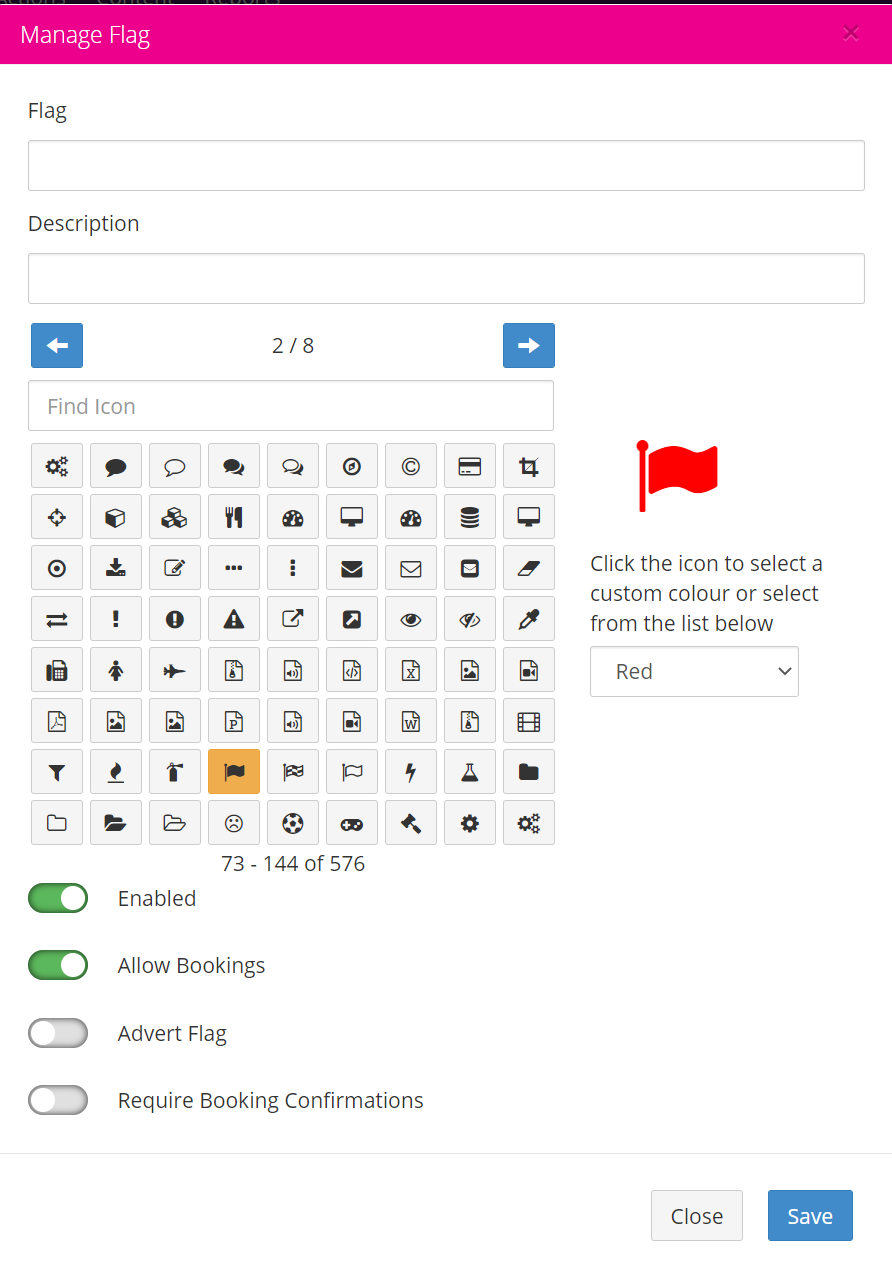Pick the horizontal ellipsis icon
The width and height of the screenshot is (892, 1270).
pyautogui.click(x=234, y=568)
